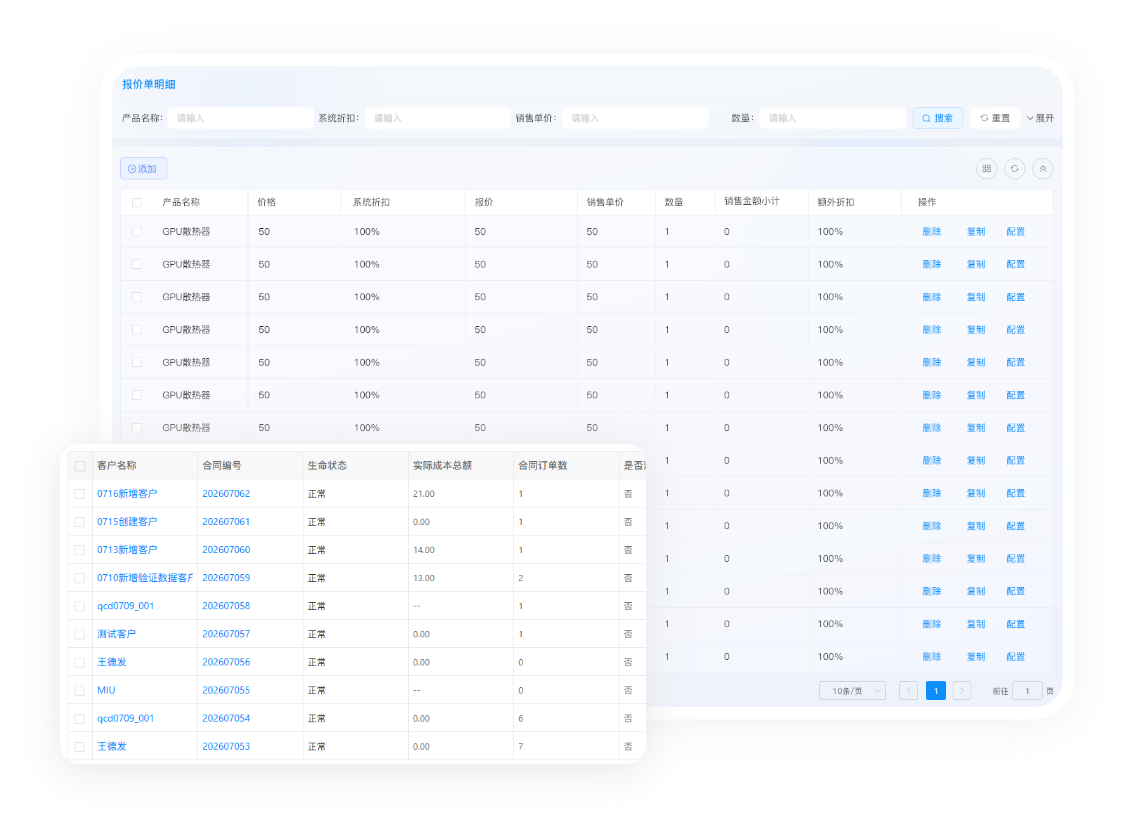This screenshot has width=1135, height=830.
Task: Check the row with contract 202607055
Action: click(80, 691)
